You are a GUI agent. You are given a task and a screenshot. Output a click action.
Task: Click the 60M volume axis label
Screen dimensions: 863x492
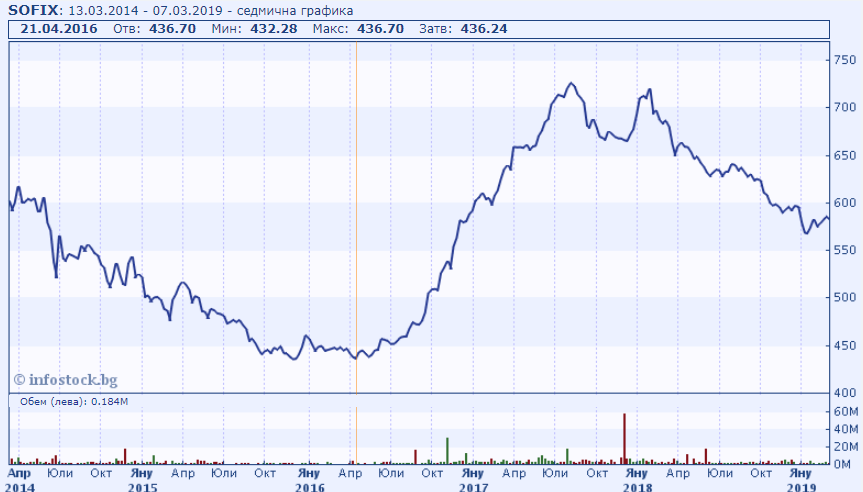pyautogui.click(x=846, y=412)
